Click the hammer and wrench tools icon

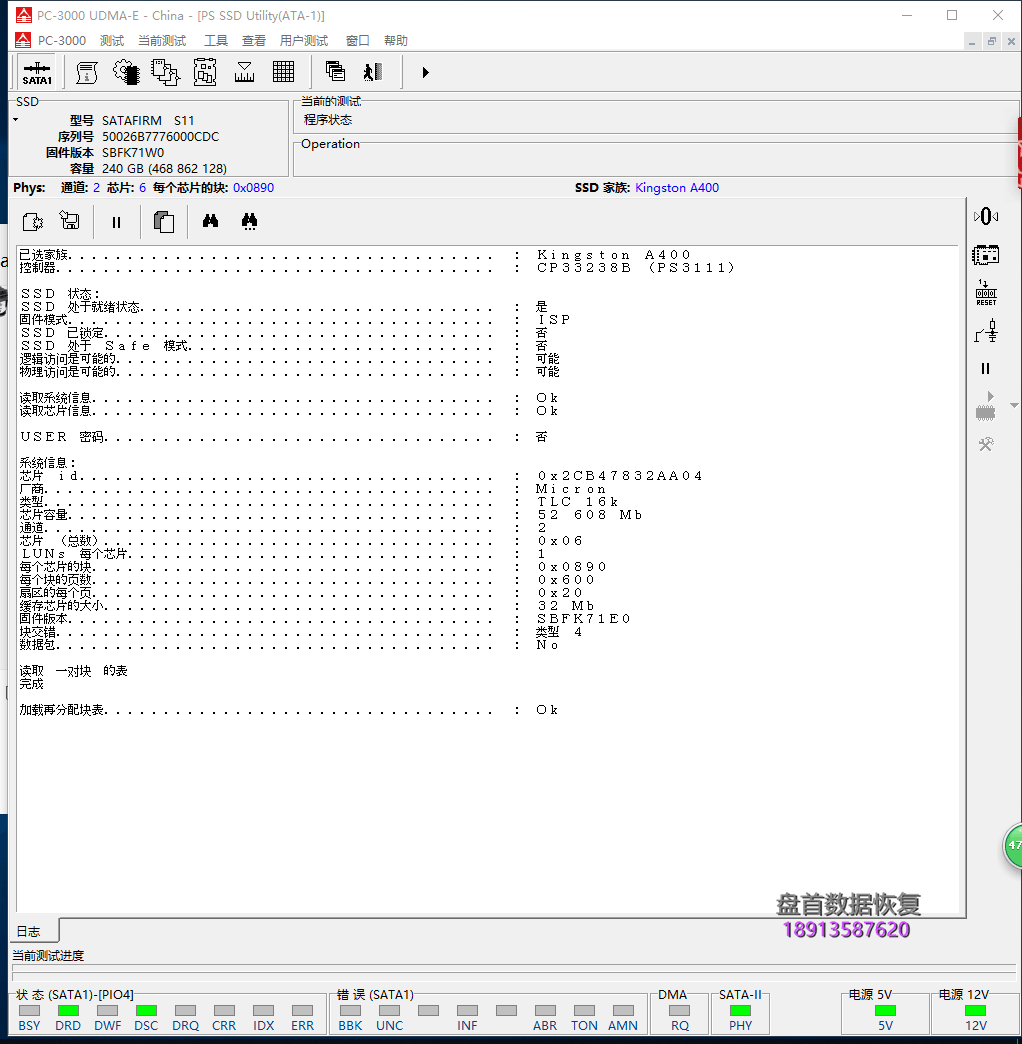point(986,445)
